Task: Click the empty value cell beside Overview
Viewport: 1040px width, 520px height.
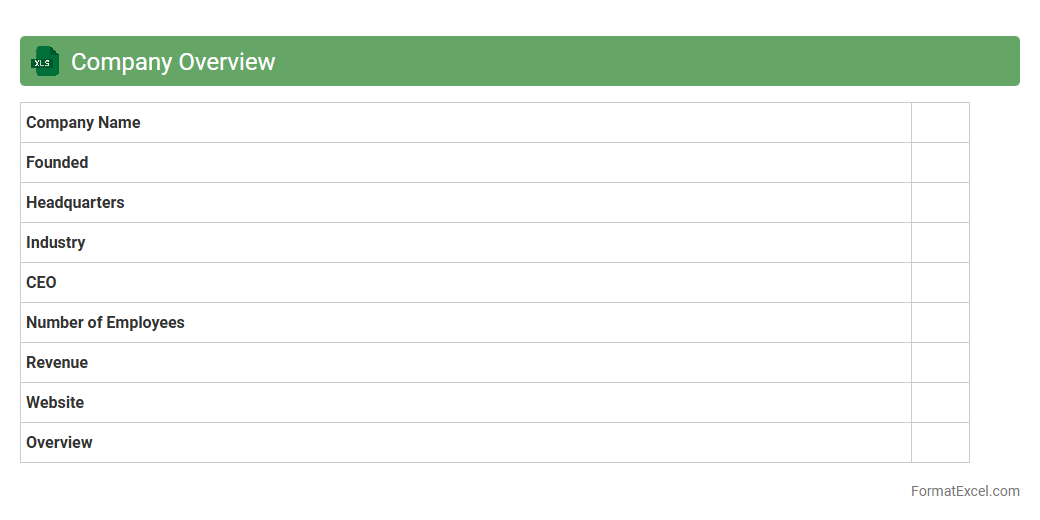Action: coord(940,443)
